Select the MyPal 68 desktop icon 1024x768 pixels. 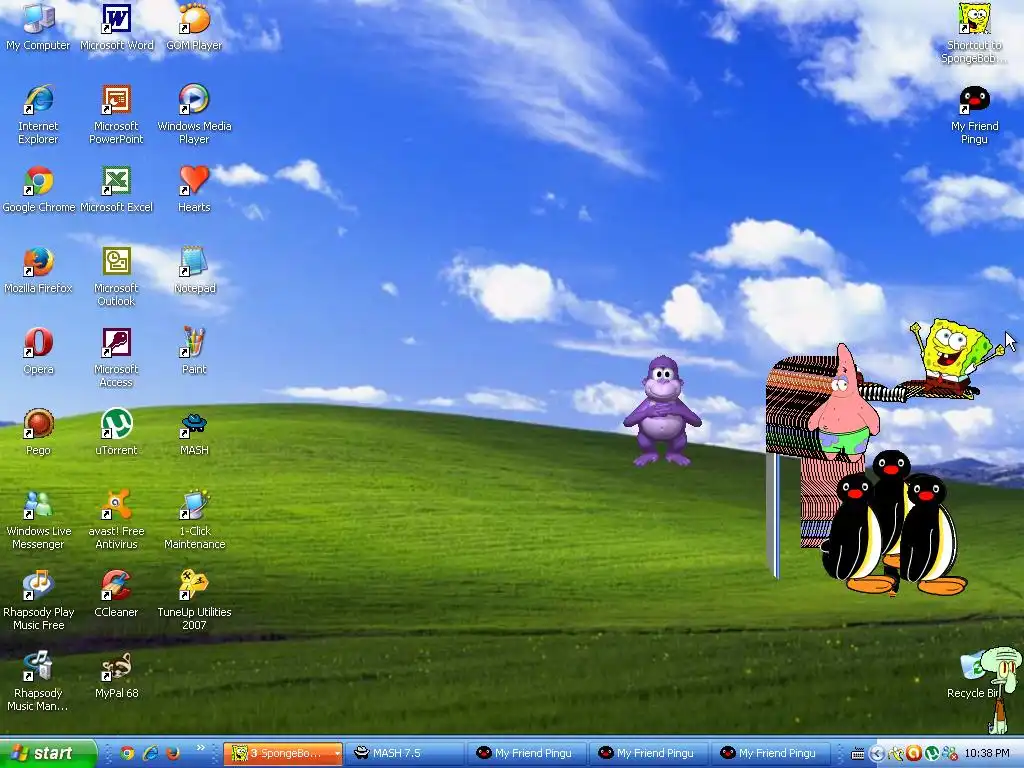[x=116, y=675]
